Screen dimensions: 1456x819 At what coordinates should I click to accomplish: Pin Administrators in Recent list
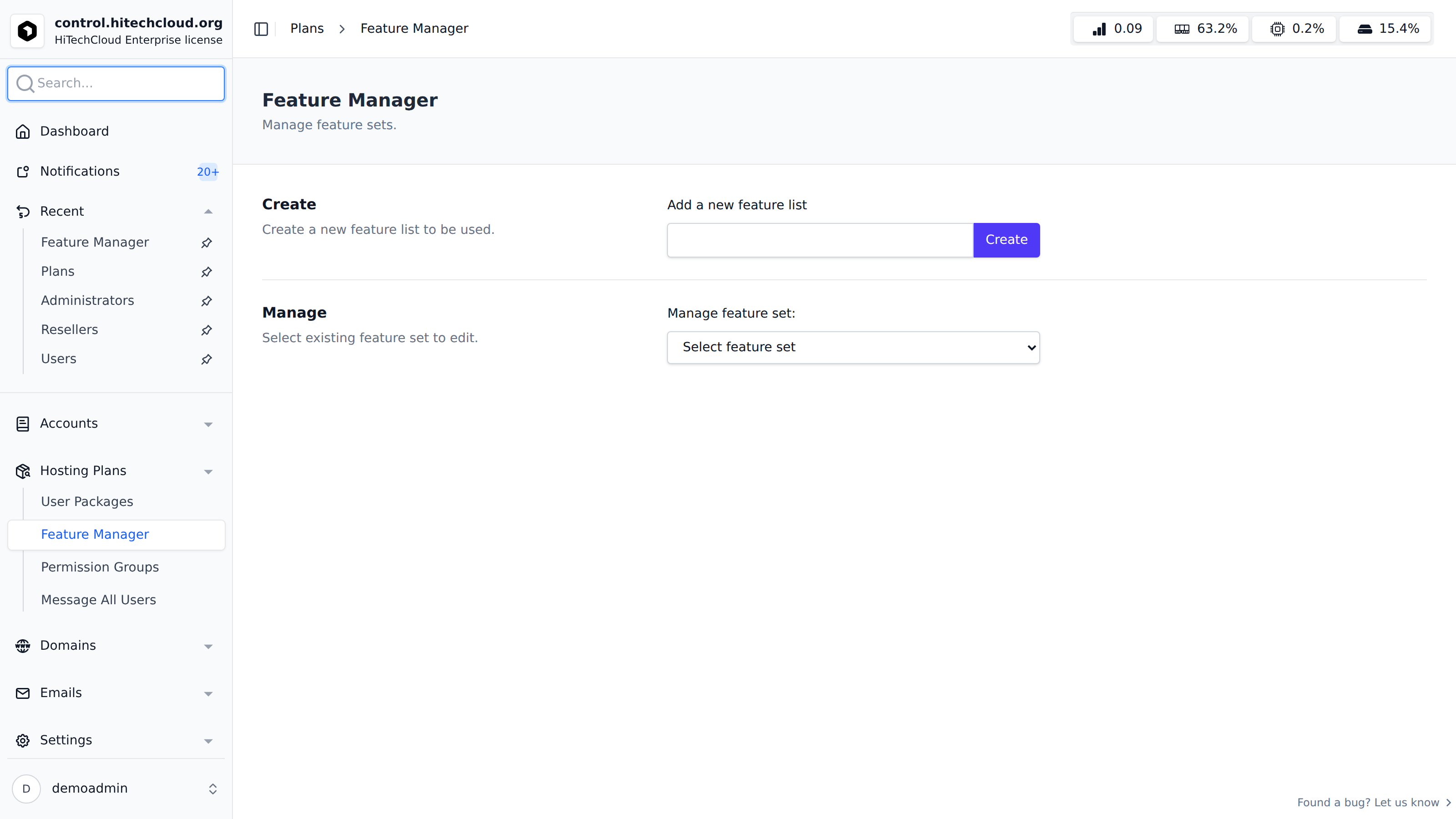pos(207,301)
